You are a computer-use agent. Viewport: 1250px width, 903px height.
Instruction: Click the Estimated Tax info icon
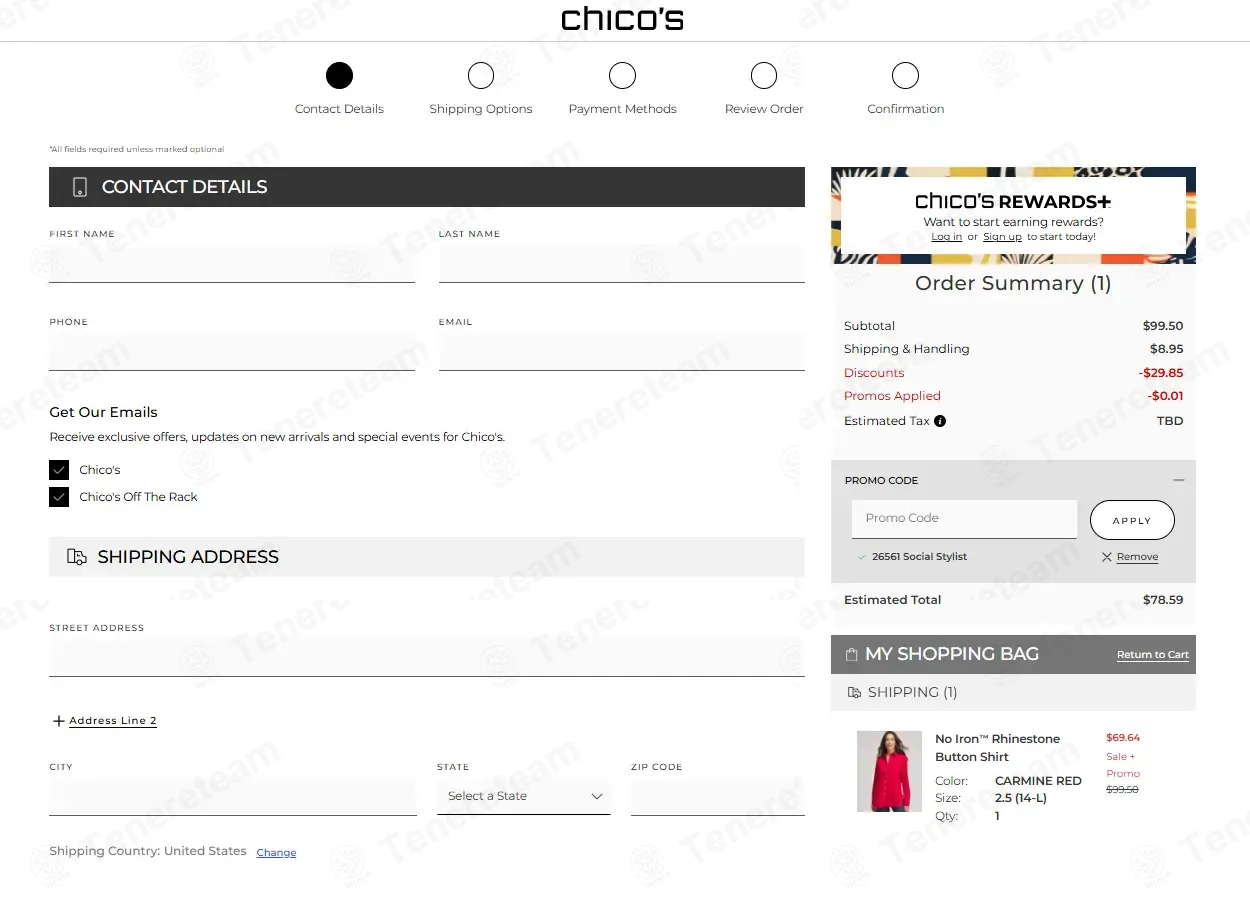point(940,421)
